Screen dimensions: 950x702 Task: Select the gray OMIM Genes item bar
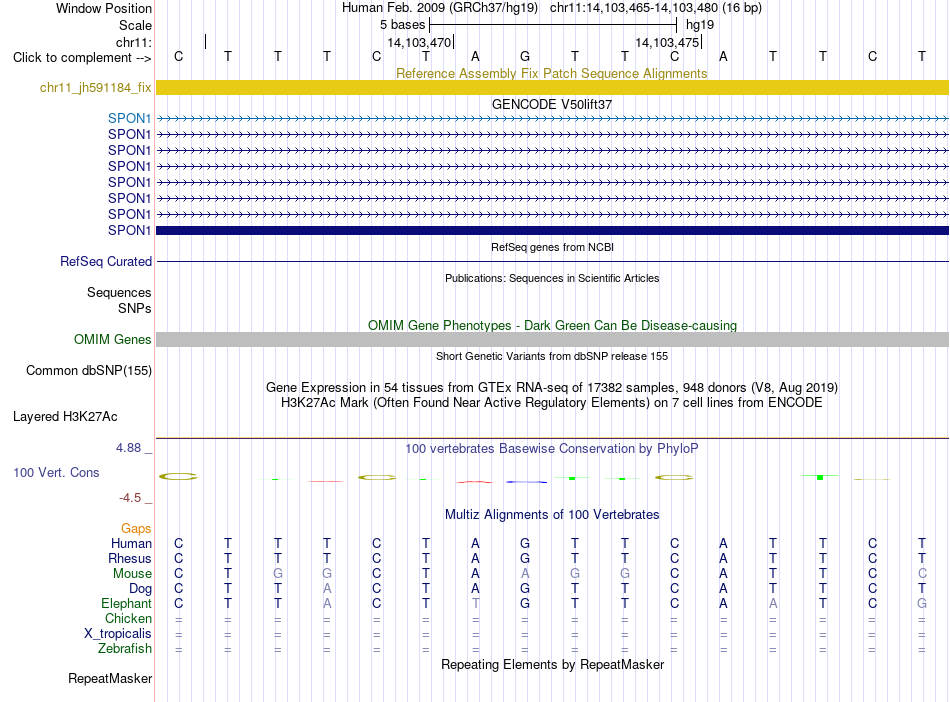click(x=552, y=339)
